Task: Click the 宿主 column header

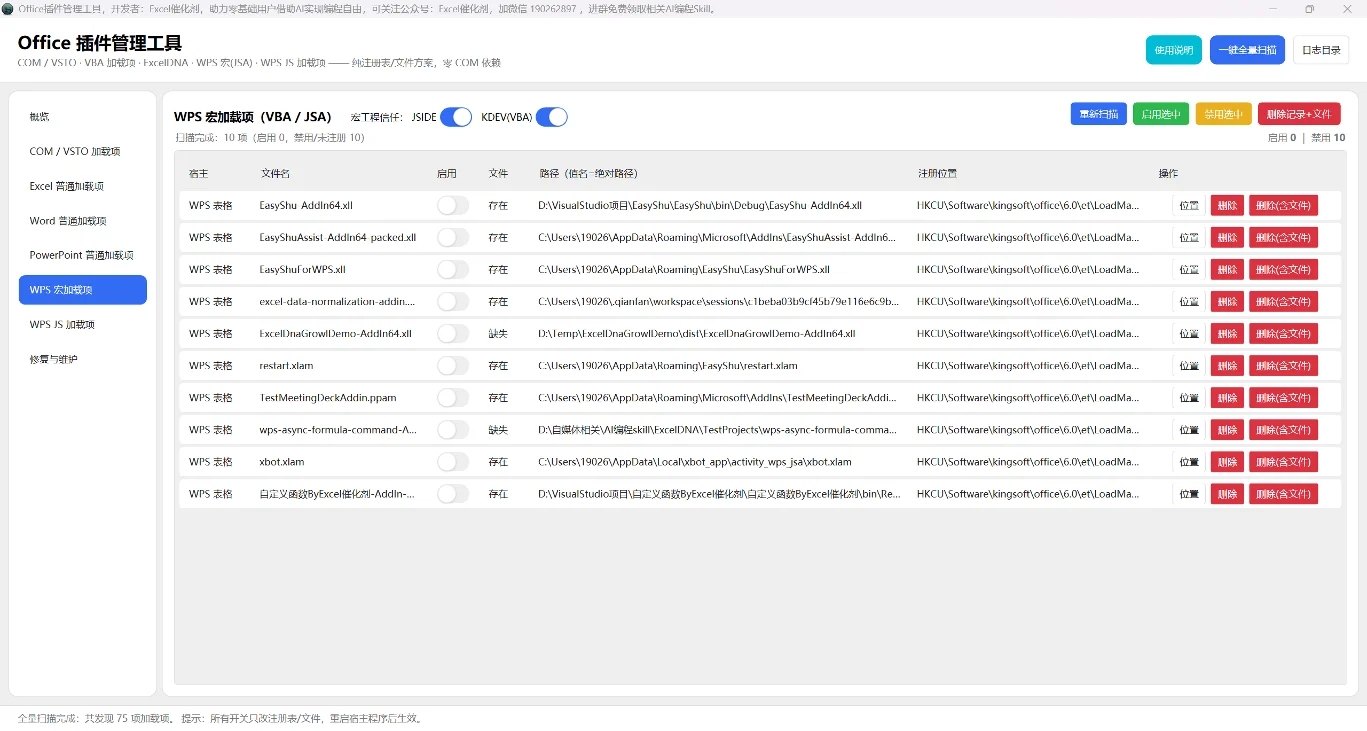Action: coord(198,173)
